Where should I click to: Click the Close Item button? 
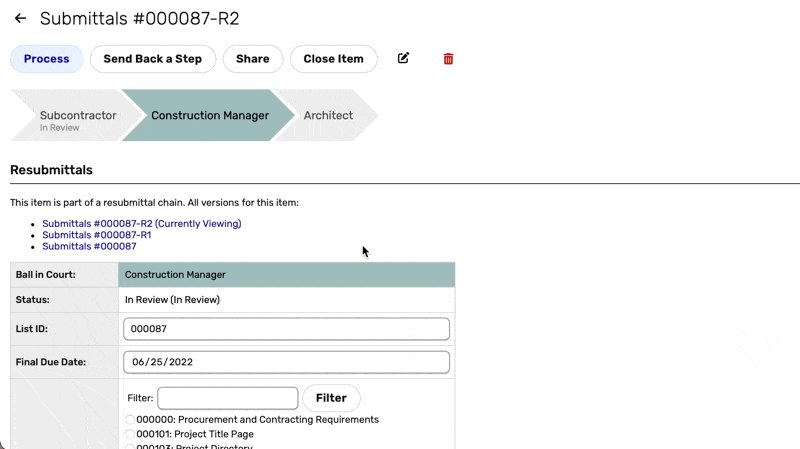(x=333, y=59)
